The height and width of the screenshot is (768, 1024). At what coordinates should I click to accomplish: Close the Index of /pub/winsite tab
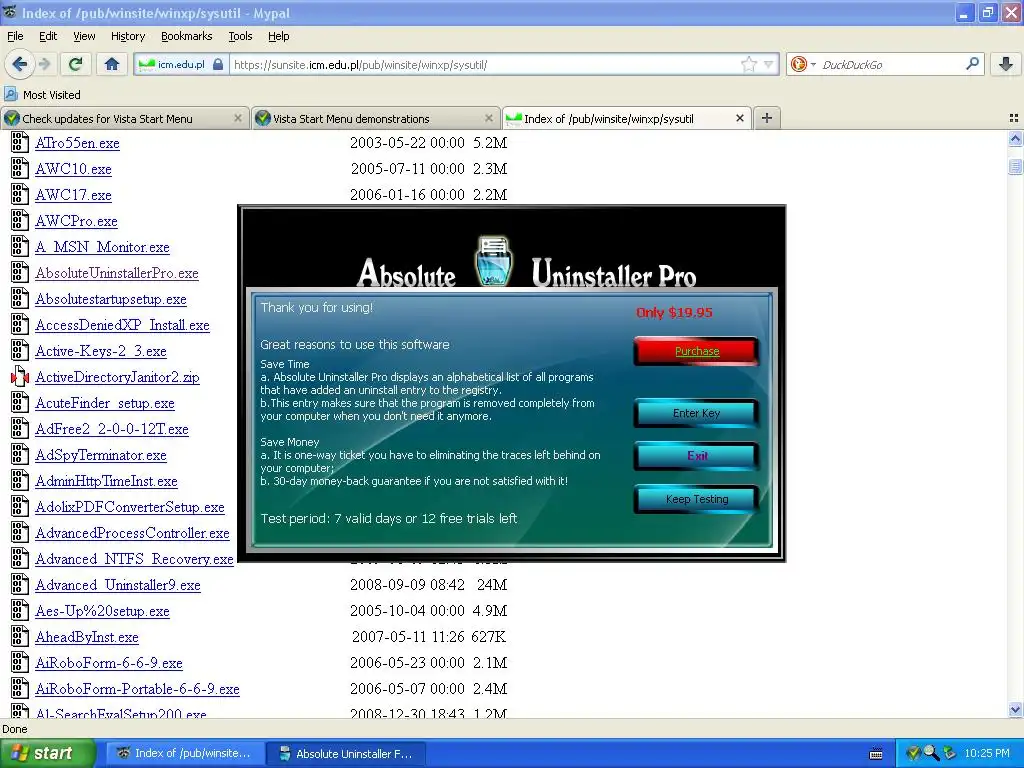coord(739,118)
